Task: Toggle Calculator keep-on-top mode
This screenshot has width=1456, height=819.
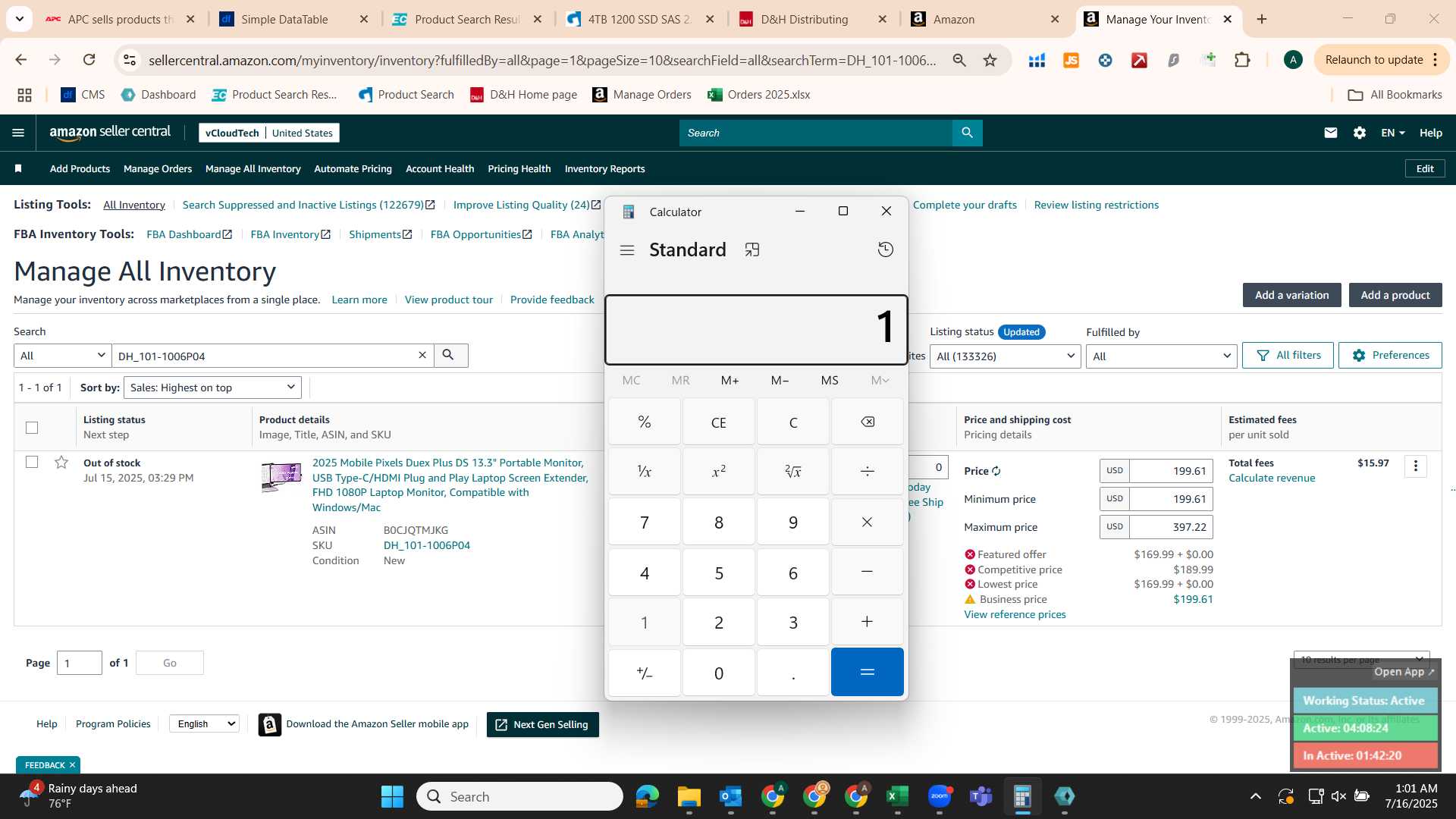Action: pos(752,249)
